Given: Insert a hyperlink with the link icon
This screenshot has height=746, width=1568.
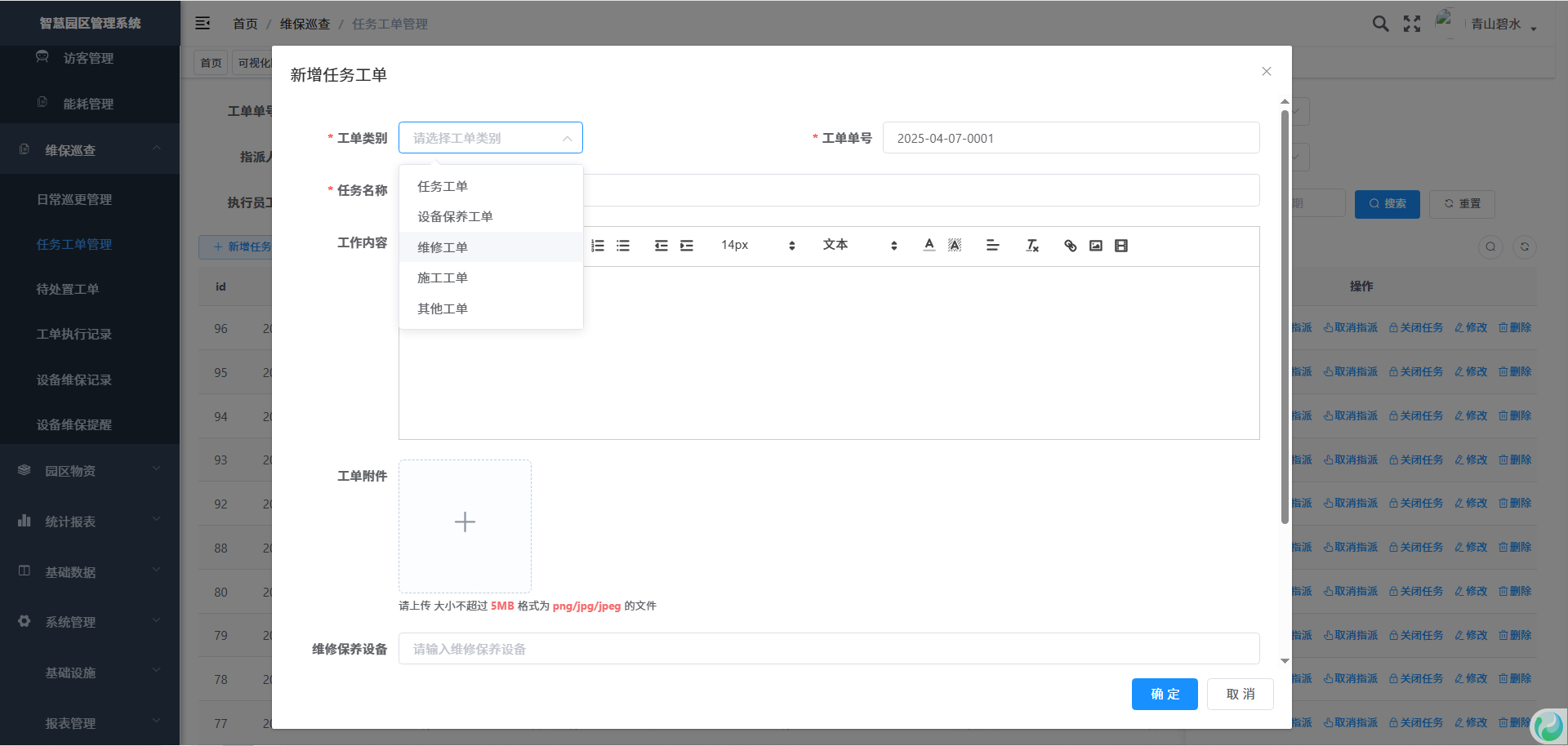Looking at the screenshot, I should click(1071, 246).
